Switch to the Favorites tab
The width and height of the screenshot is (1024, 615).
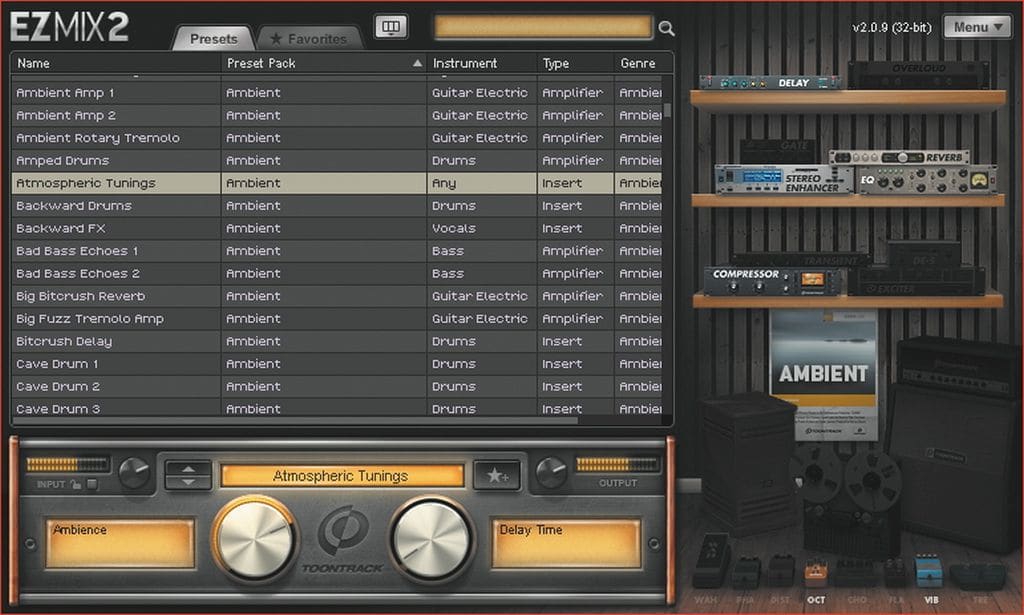[x=310, y=39]
